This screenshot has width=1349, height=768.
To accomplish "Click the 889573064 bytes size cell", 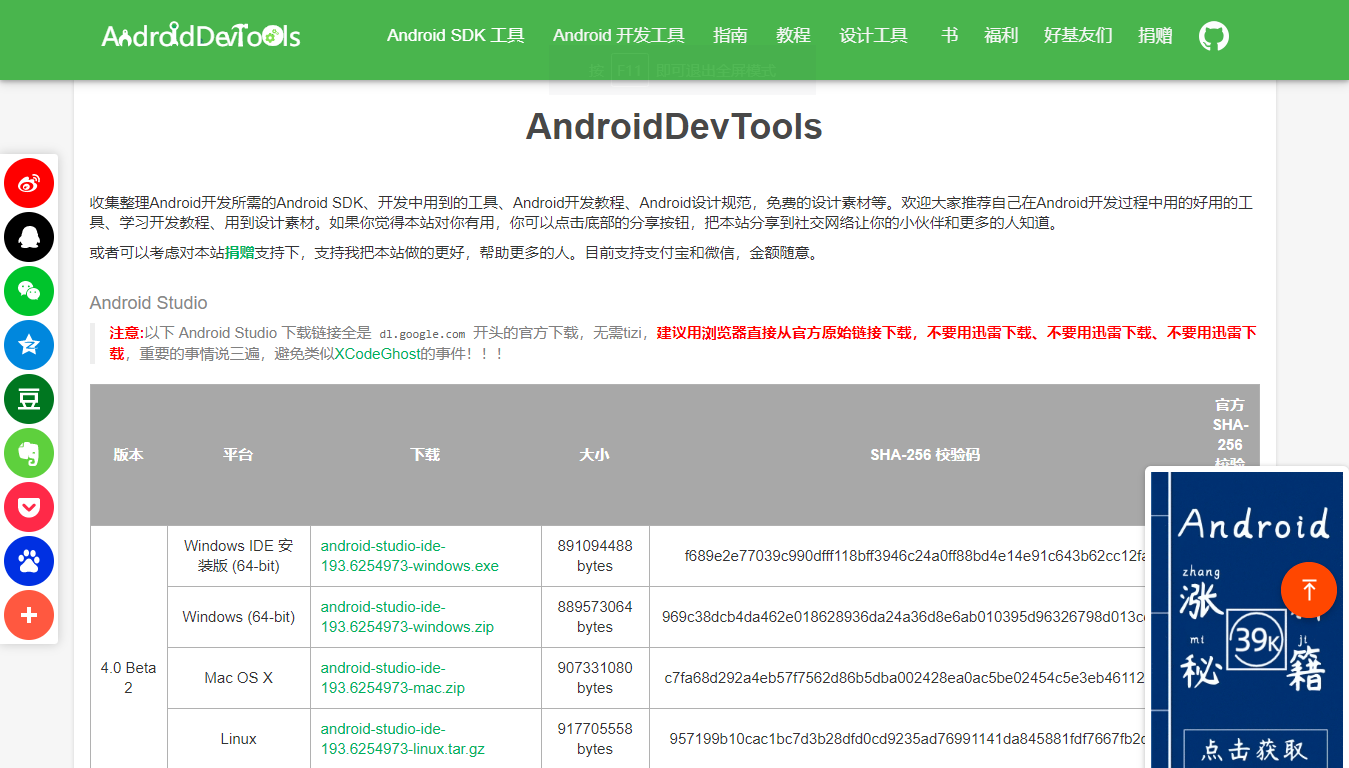I will click(x=595, y=617).
